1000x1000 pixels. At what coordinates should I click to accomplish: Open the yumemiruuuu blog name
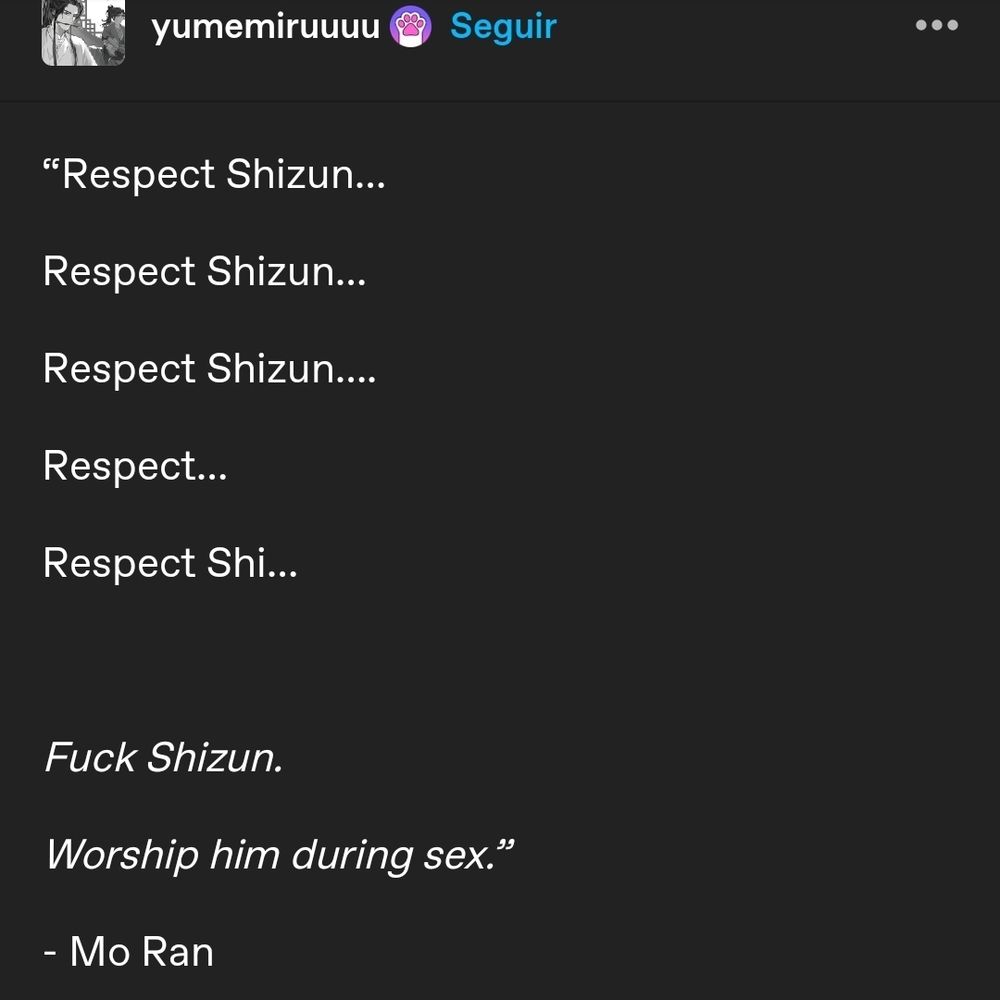click(x=265, y=26)
